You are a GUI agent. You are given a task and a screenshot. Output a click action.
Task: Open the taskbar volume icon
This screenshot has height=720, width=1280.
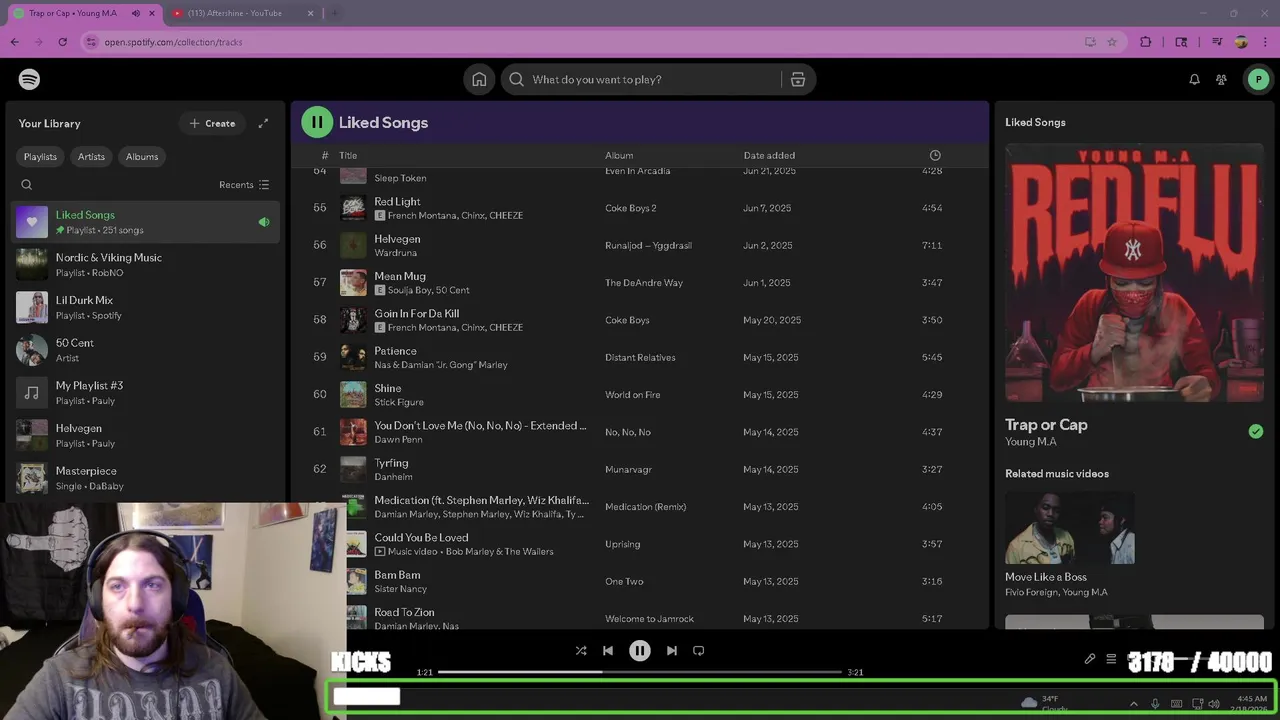tap(1214, 704)
